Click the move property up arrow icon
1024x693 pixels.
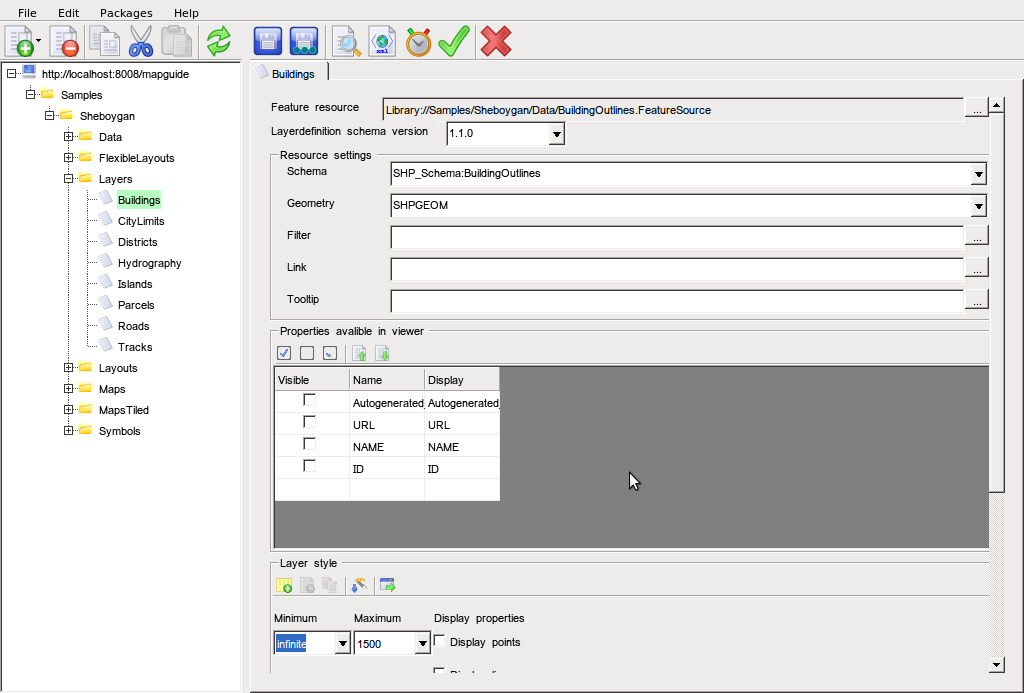(360, 353)
